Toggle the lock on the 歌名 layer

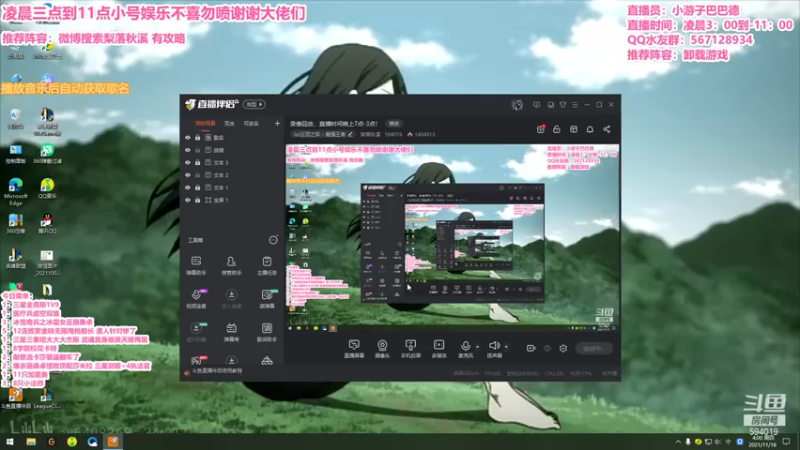(x=197, y=138)
